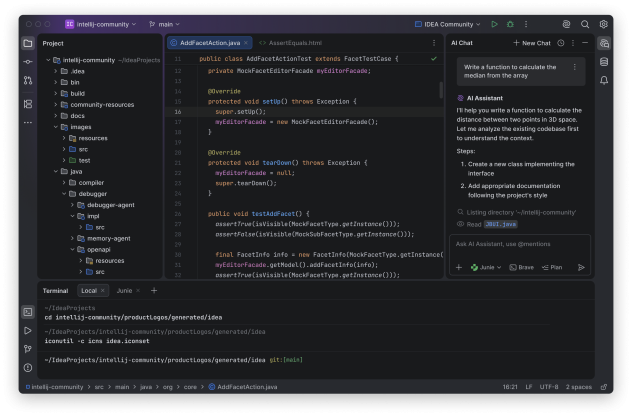Screen dimensions: 632x416
Task: Switch to the Junie terminal tab
Action: coord(125,290)
